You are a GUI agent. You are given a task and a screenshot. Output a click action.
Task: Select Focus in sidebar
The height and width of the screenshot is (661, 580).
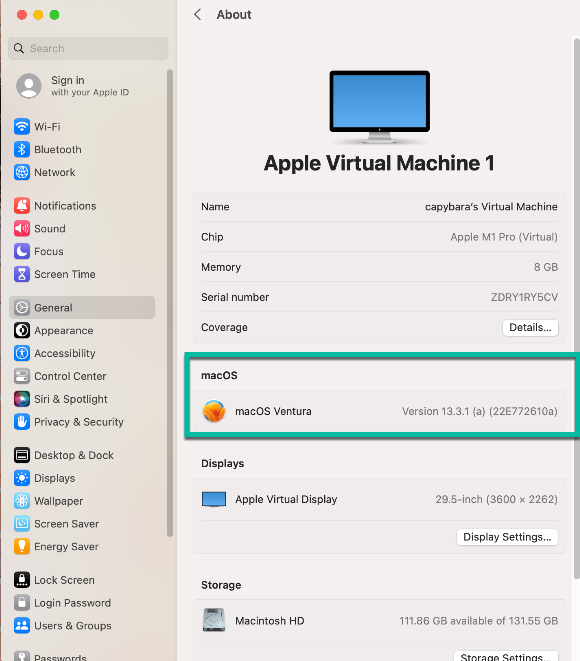[x=49, y=251]
